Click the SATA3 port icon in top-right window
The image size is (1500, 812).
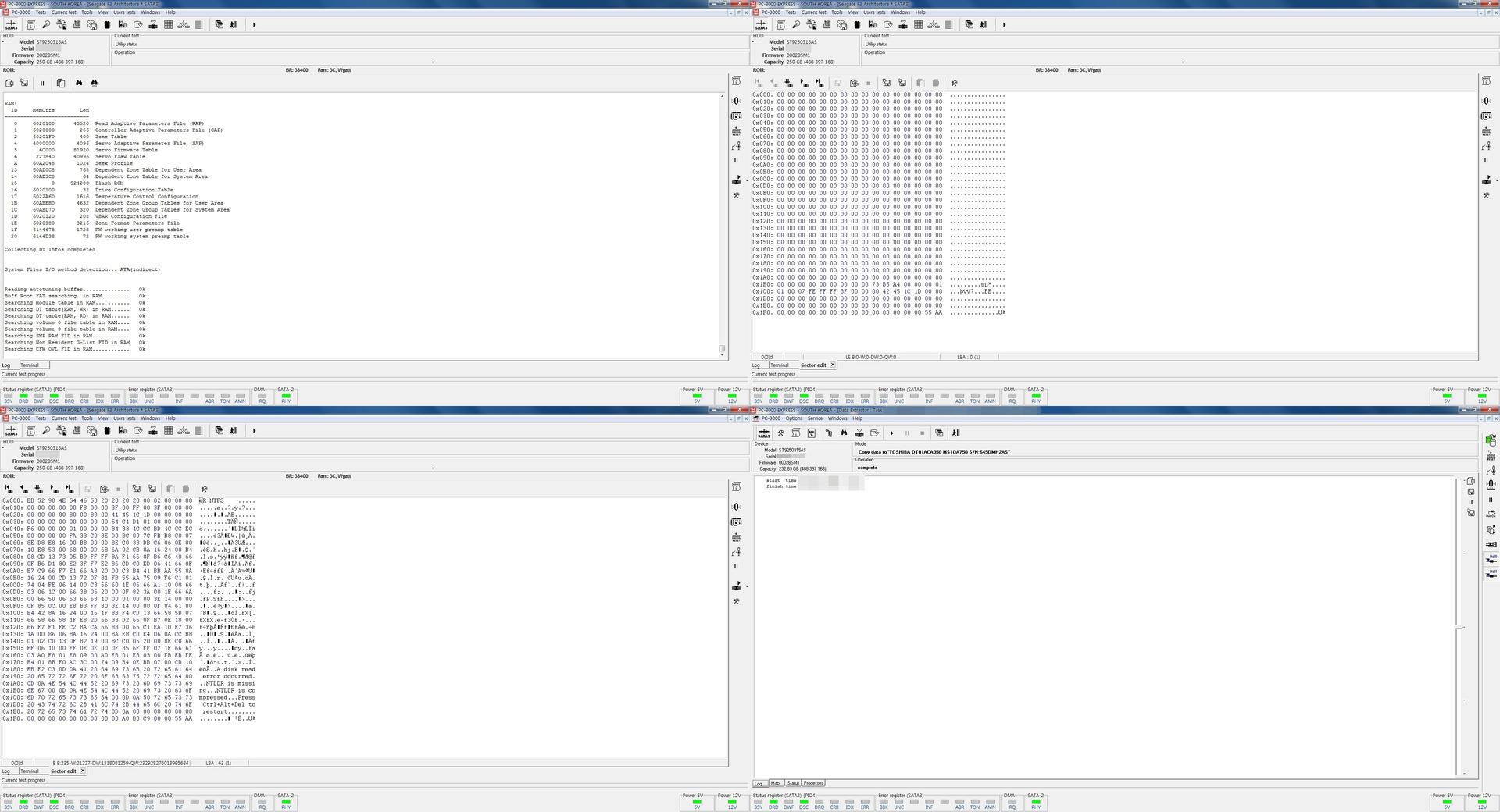pos(761,25)
